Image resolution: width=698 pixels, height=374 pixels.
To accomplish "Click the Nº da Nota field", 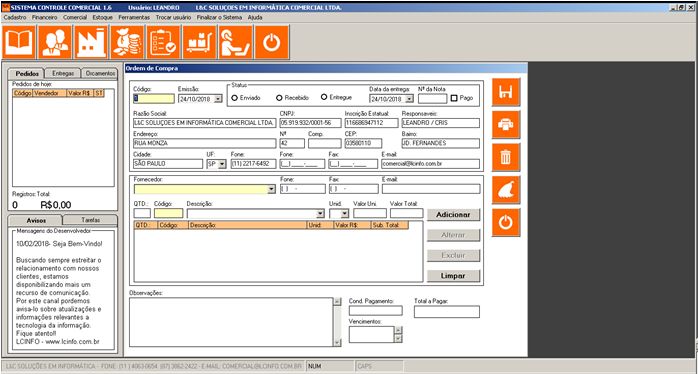I will click(432, 99).
